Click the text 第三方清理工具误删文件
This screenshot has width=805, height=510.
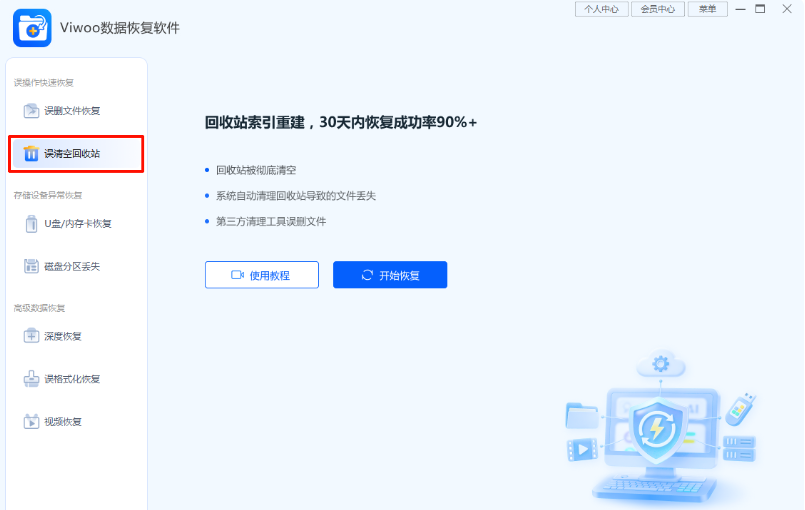pyautogui.click(x=271, y=221)
